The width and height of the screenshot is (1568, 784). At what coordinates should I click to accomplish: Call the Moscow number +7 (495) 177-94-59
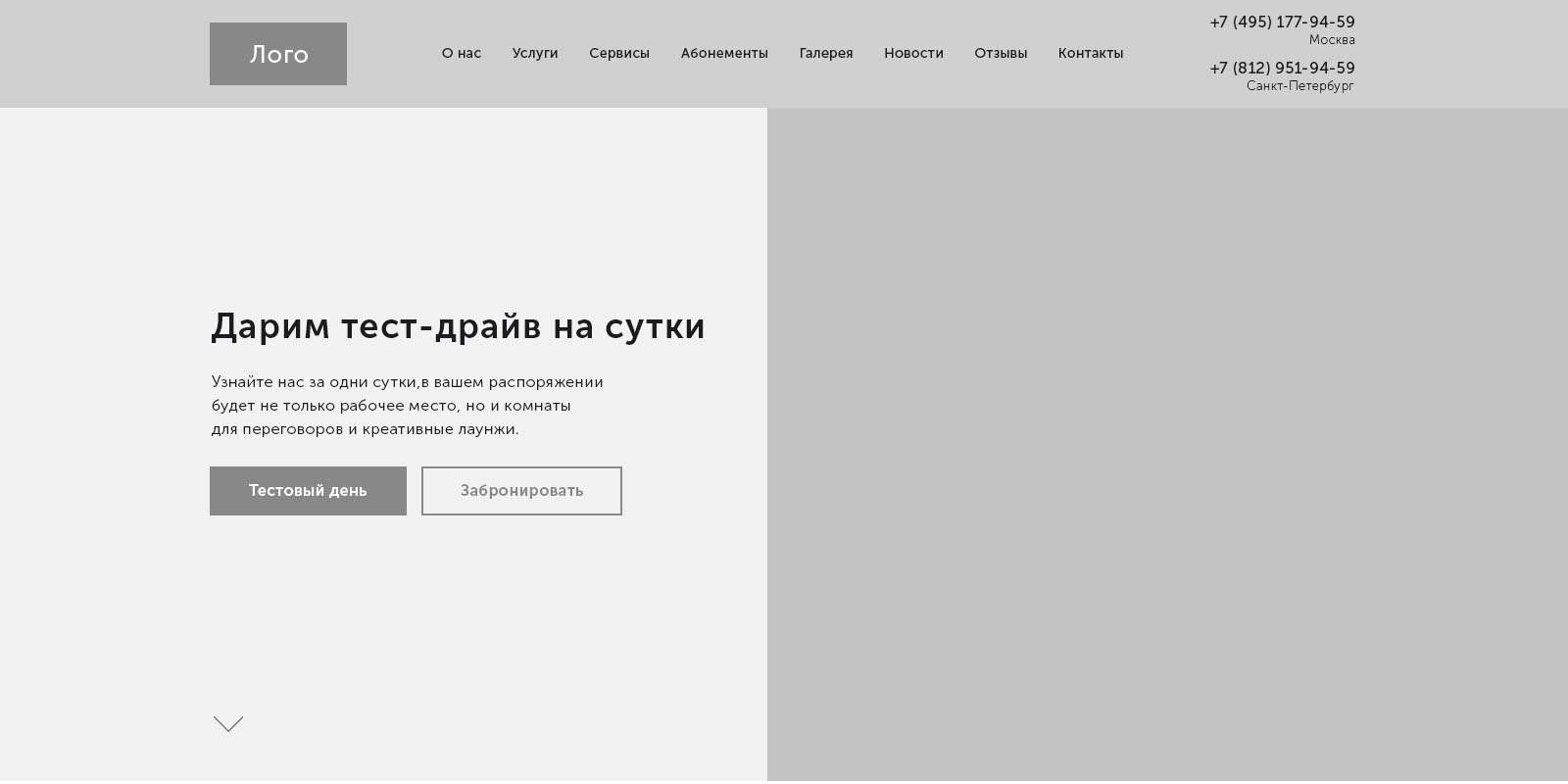click(x=1282, y=23)
